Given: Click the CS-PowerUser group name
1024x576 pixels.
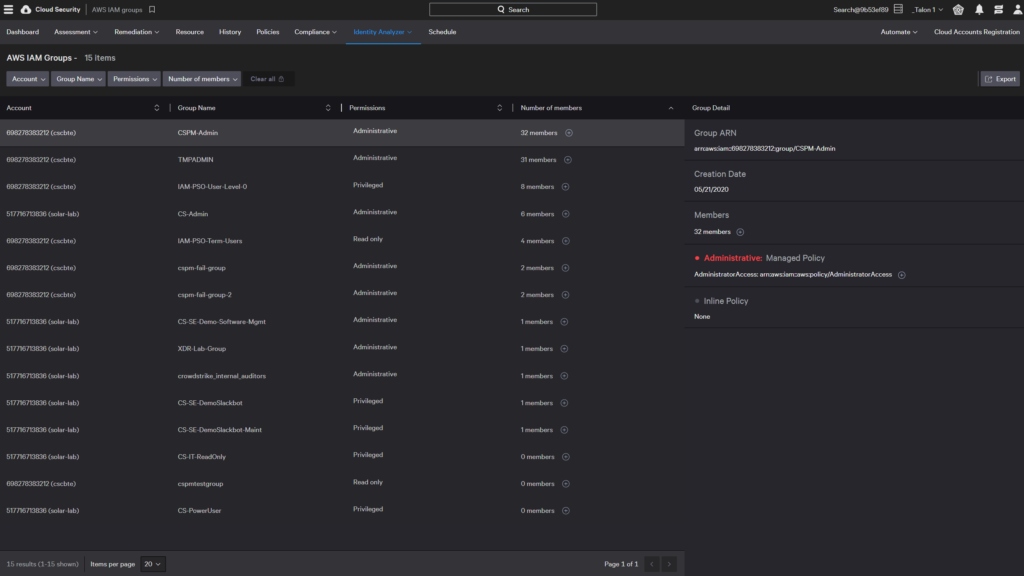Looking at the screenshot, I should click(x=199, y=511).
